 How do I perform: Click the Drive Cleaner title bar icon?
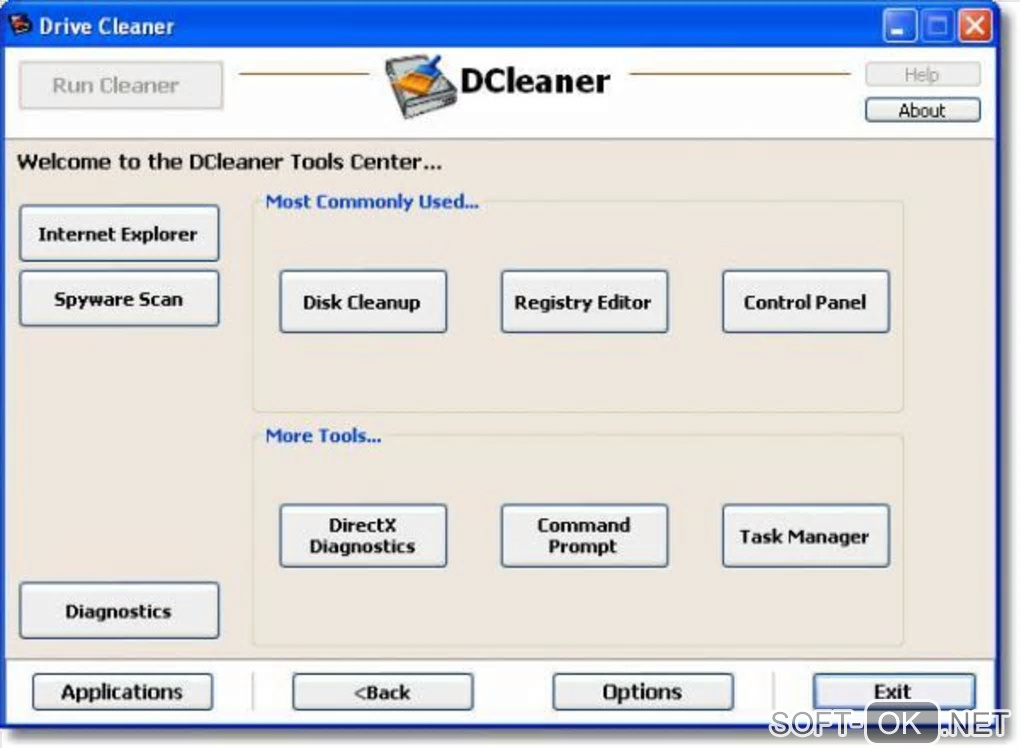click(x=20, y=25)
